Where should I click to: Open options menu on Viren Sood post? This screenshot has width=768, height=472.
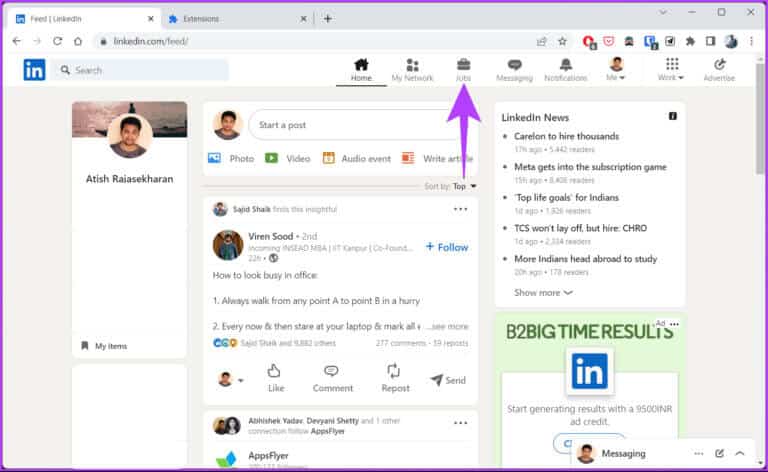(460, 209)
